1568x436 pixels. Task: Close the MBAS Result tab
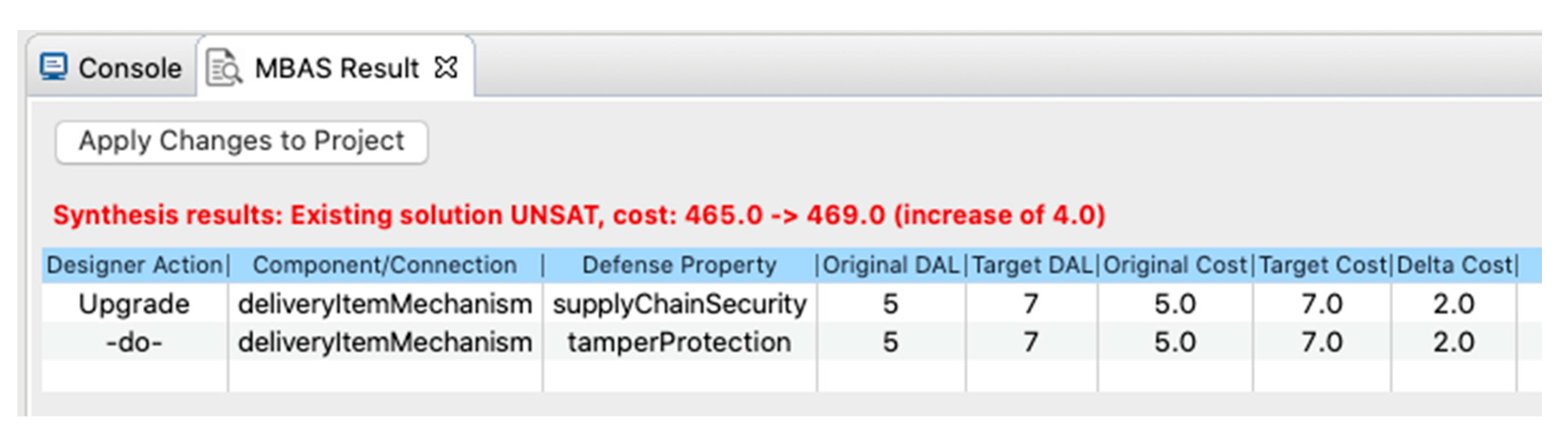[446, 67]
